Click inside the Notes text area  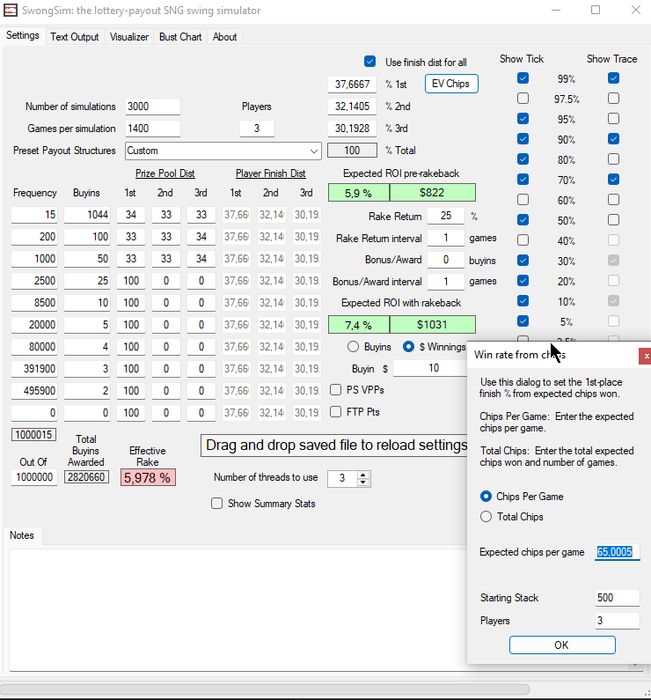point(237,609)
